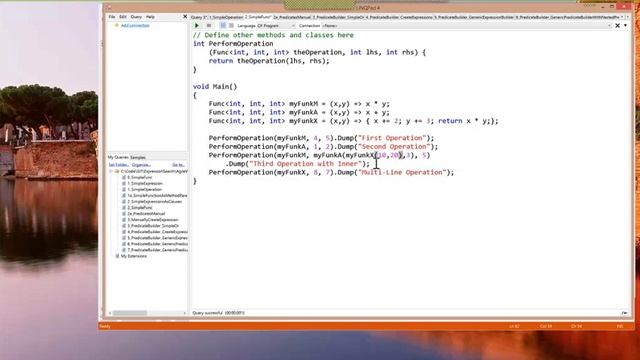Select the Samples panel tab
640x360 pixels.
pyautogui.click(x=138, y=157)
